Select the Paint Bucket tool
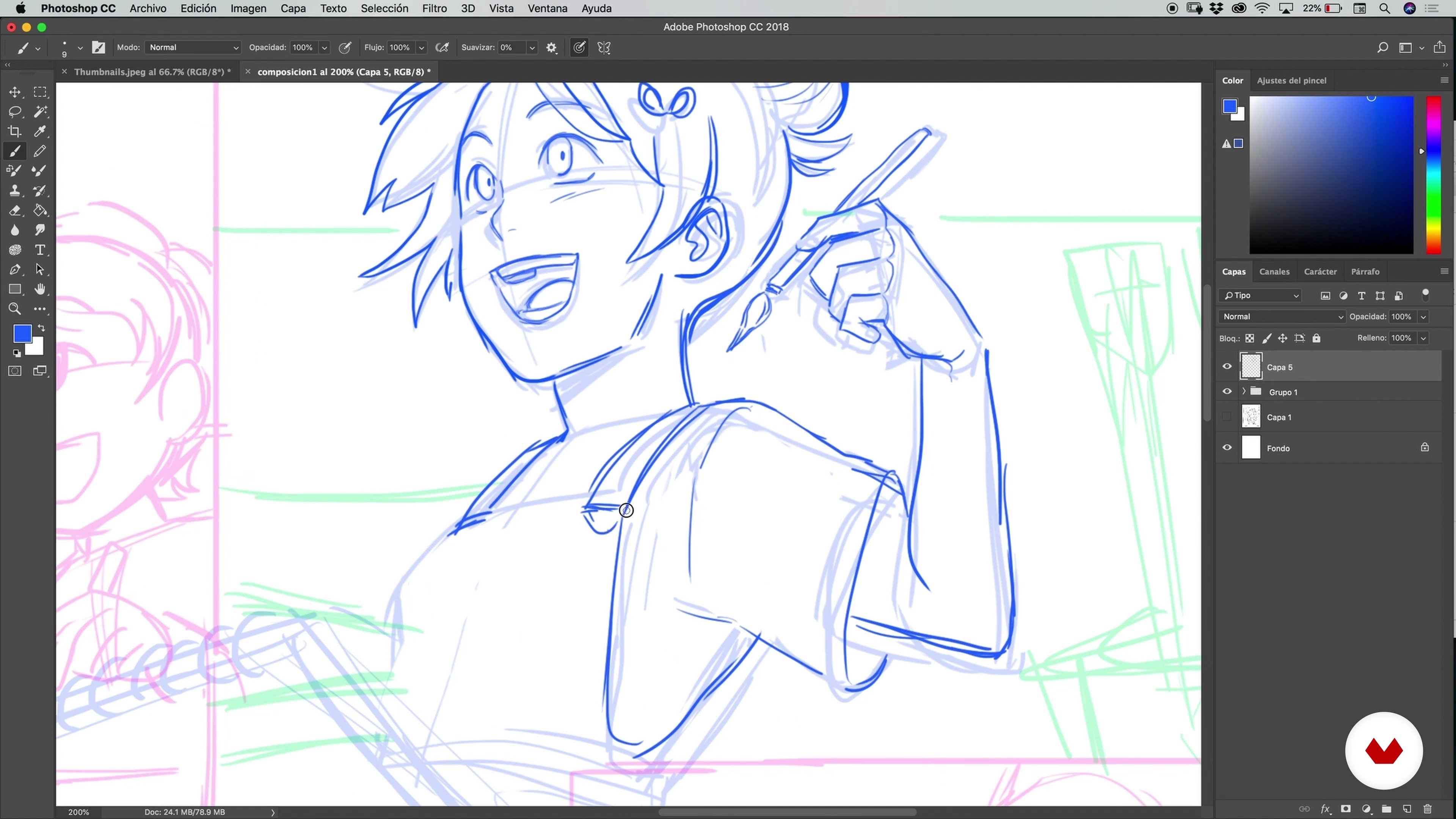This screenshot has height=819, width=1456. (x=39, y=210)
